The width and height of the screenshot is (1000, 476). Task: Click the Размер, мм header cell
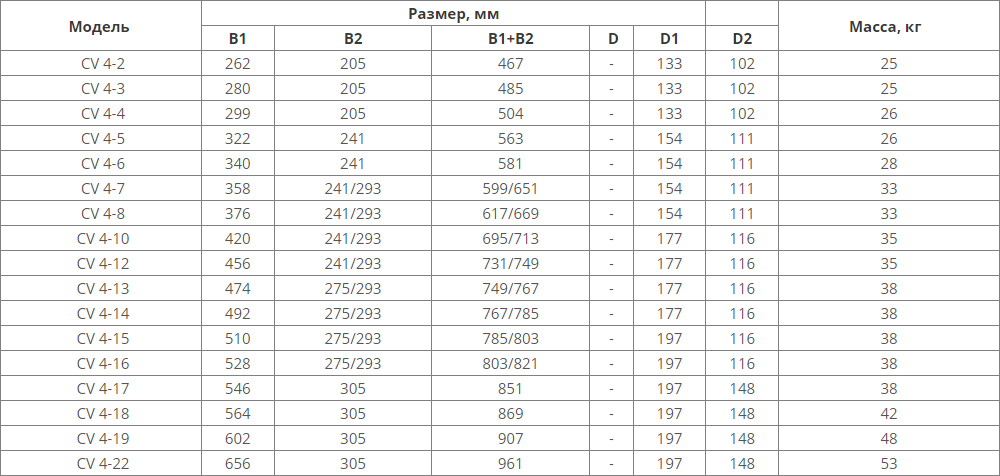click(x=453, y=13)
